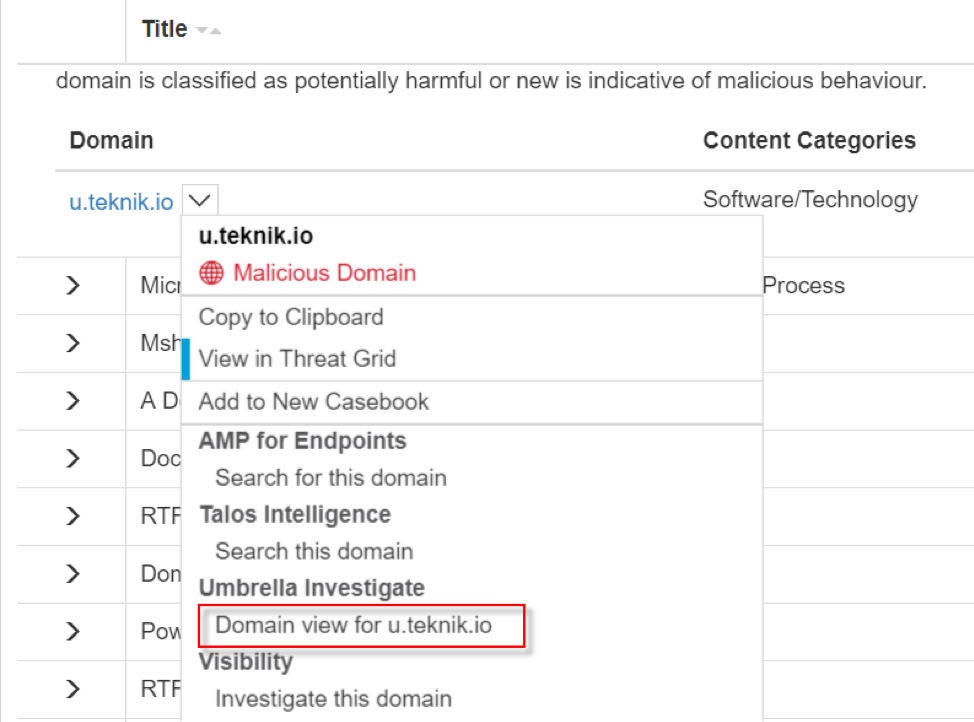Search for this domain in AMP for Endpoints
This screenshot has height=722, width=974.
pyautogui.click(x=331, y=478)
